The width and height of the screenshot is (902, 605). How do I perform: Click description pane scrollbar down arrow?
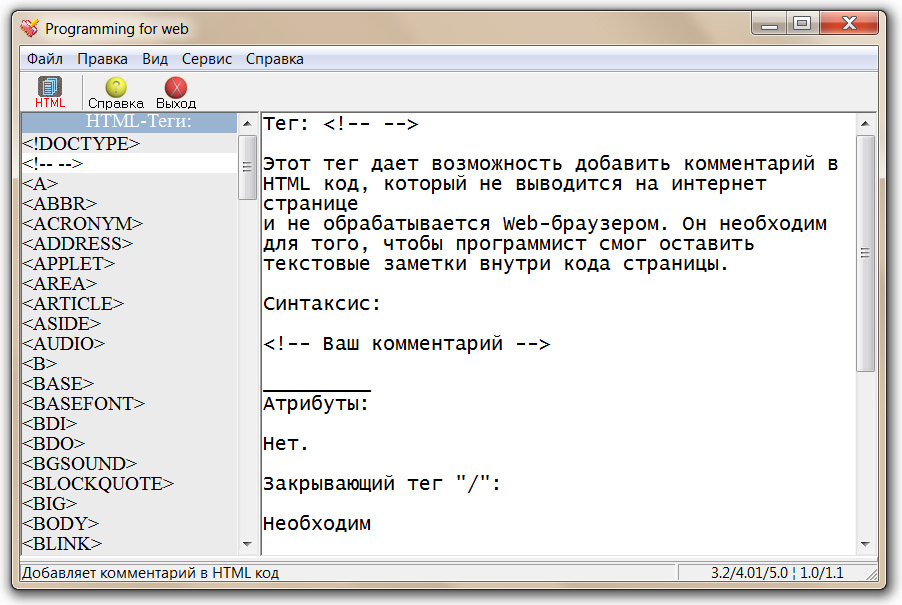pos(865,544)
